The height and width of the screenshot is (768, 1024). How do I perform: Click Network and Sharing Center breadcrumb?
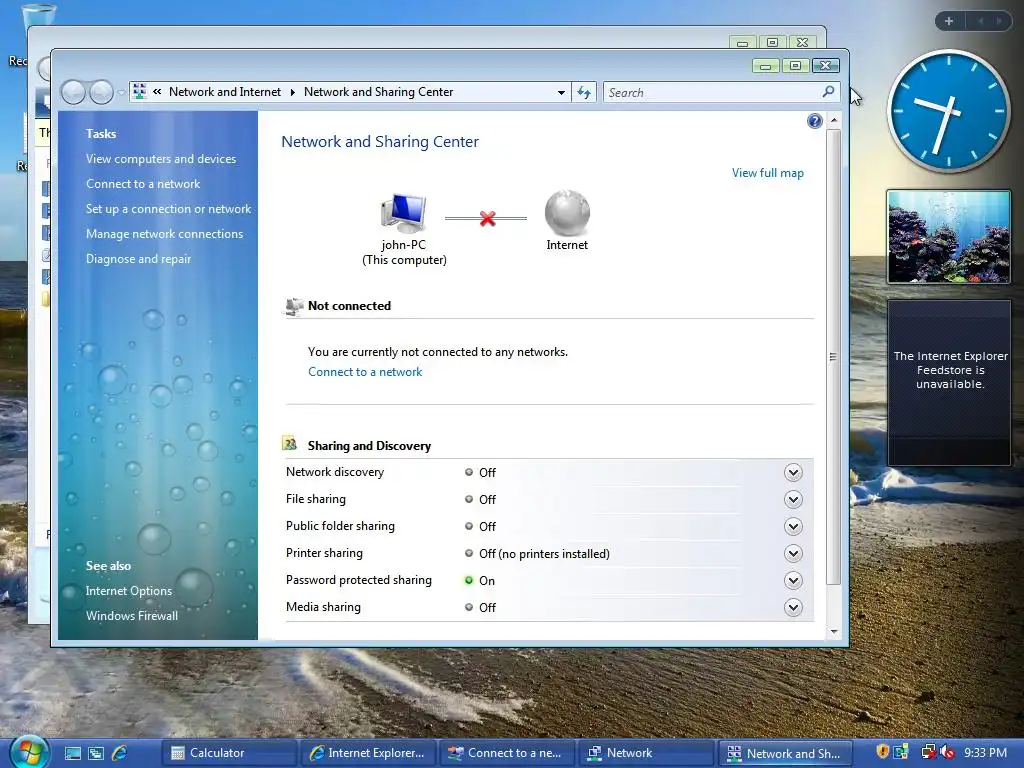378,92
